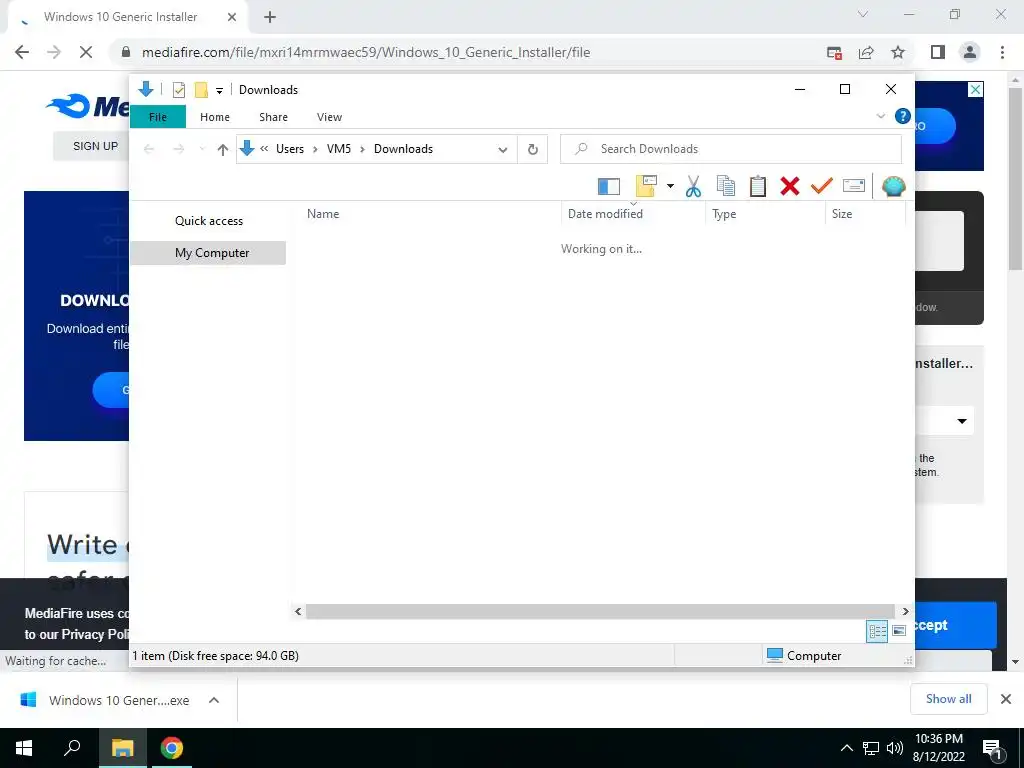This screenshot has width=1024, height=768.
Task: Open the File ribbon tab
Action: point(158,117)
